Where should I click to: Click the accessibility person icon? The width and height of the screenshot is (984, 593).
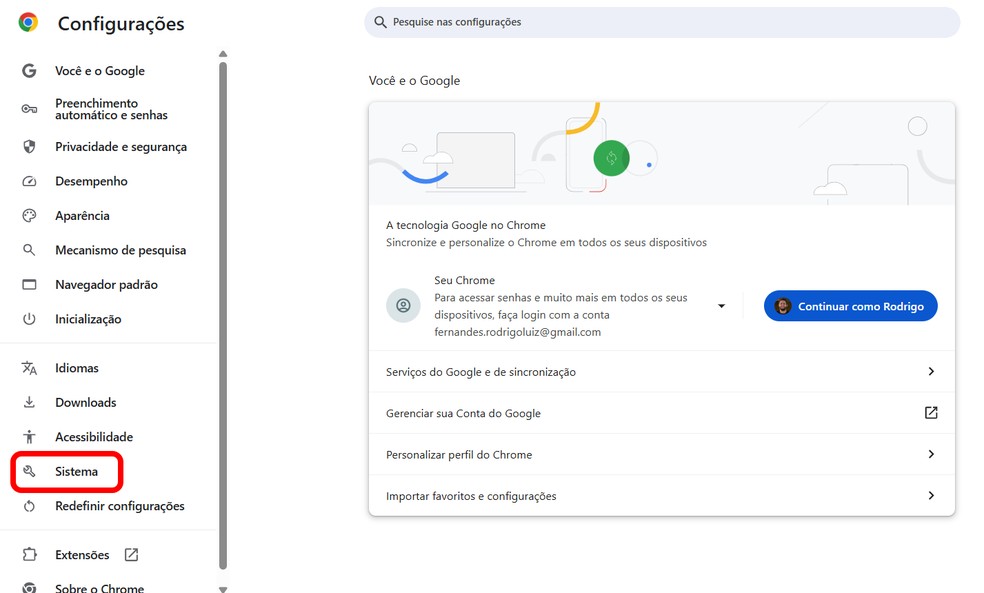coord(29,437)
